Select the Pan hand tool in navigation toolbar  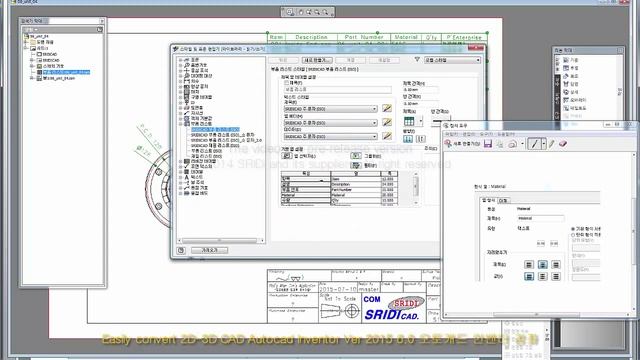point(301,12)
